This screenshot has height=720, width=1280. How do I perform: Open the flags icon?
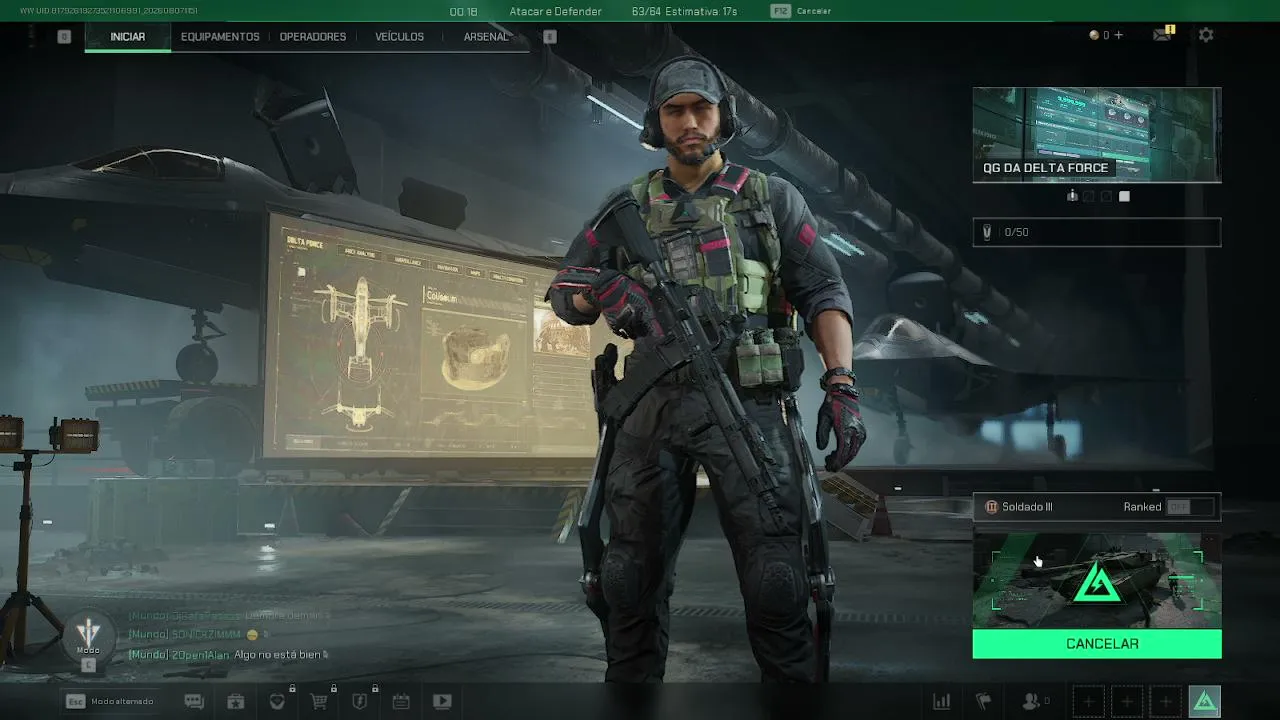(983, 702)
